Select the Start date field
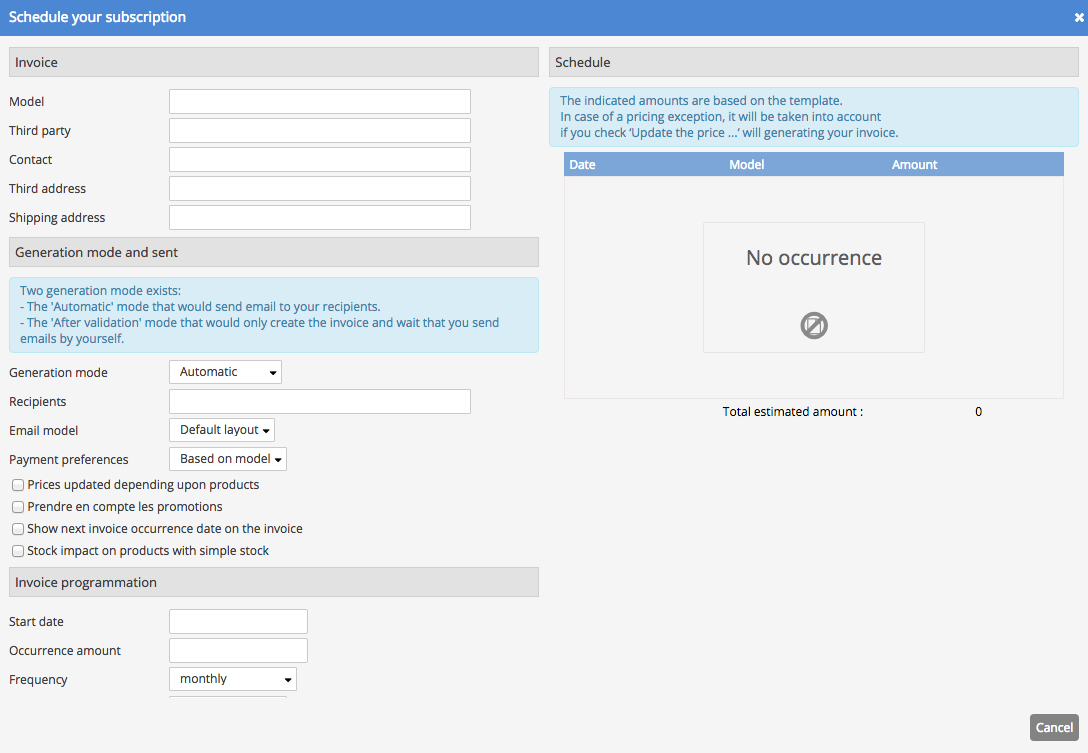The width and height of the screenshot is (1088, 753). tap(239, 622)
